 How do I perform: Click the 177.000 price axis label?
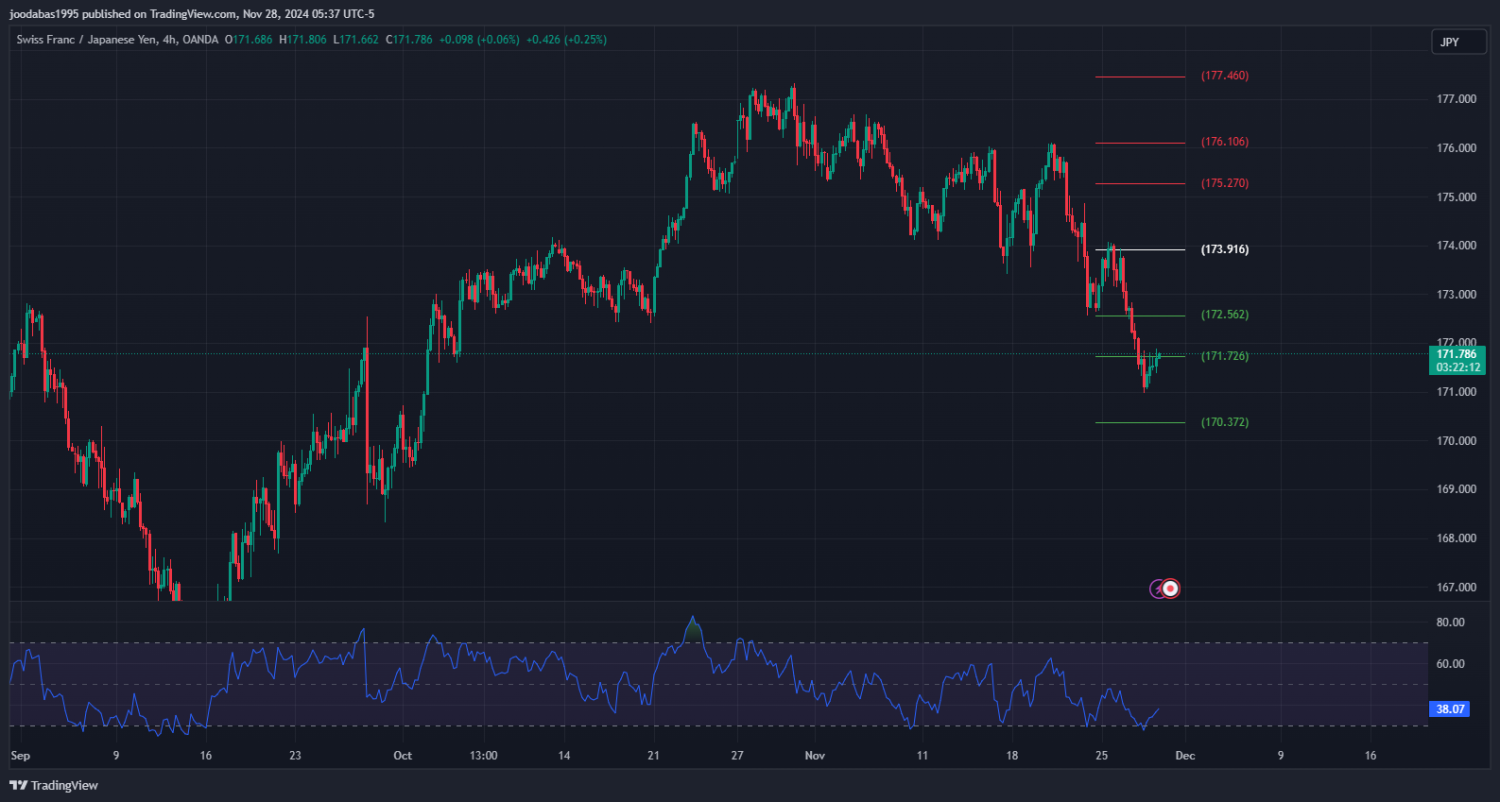pos(1456,99)
